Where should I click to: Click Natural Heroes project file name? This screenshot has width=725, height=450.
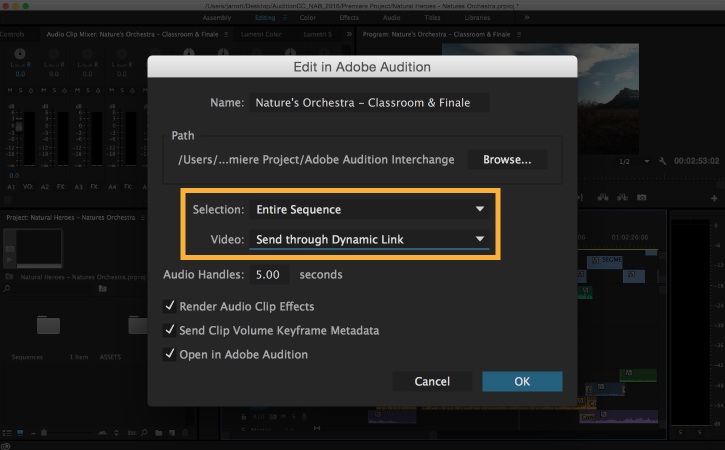[83, 277]
